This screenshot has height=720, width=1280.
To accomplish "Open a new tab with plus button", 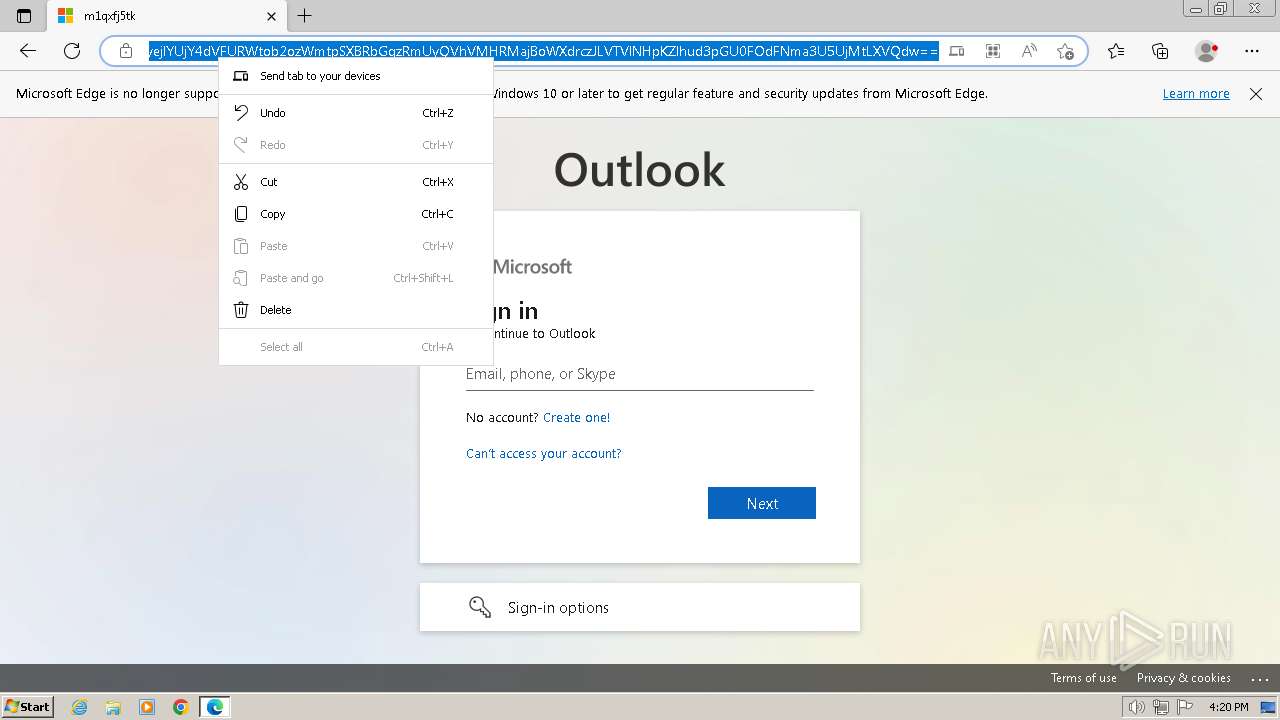I will click(305, 16).
